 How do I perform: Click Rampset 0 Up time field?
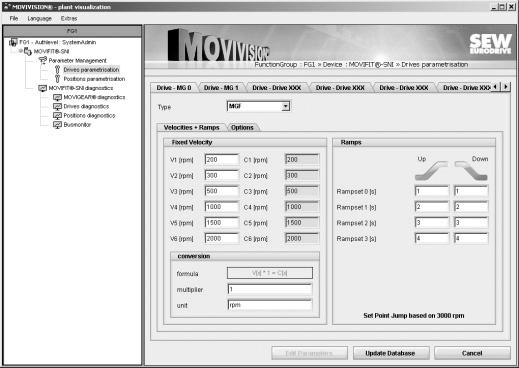(x=432, y=191)
